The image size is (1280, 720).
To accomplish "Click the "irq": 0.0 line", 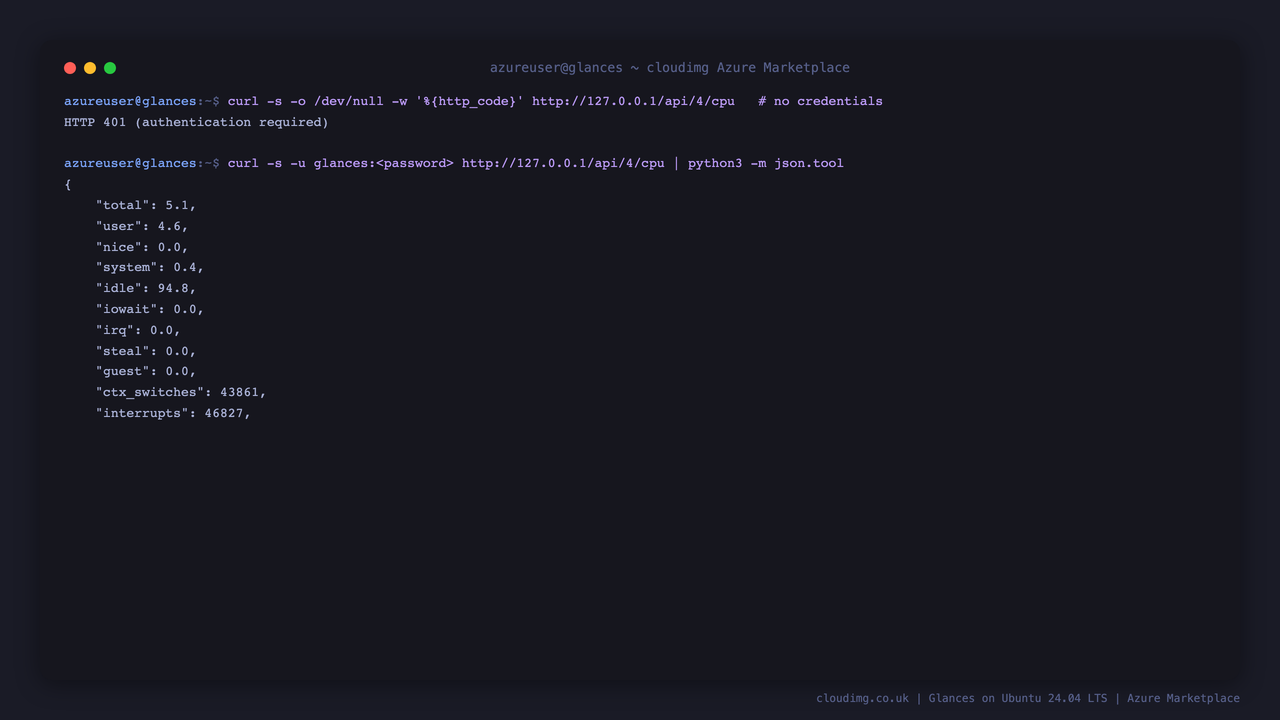I will click(138, 330).
